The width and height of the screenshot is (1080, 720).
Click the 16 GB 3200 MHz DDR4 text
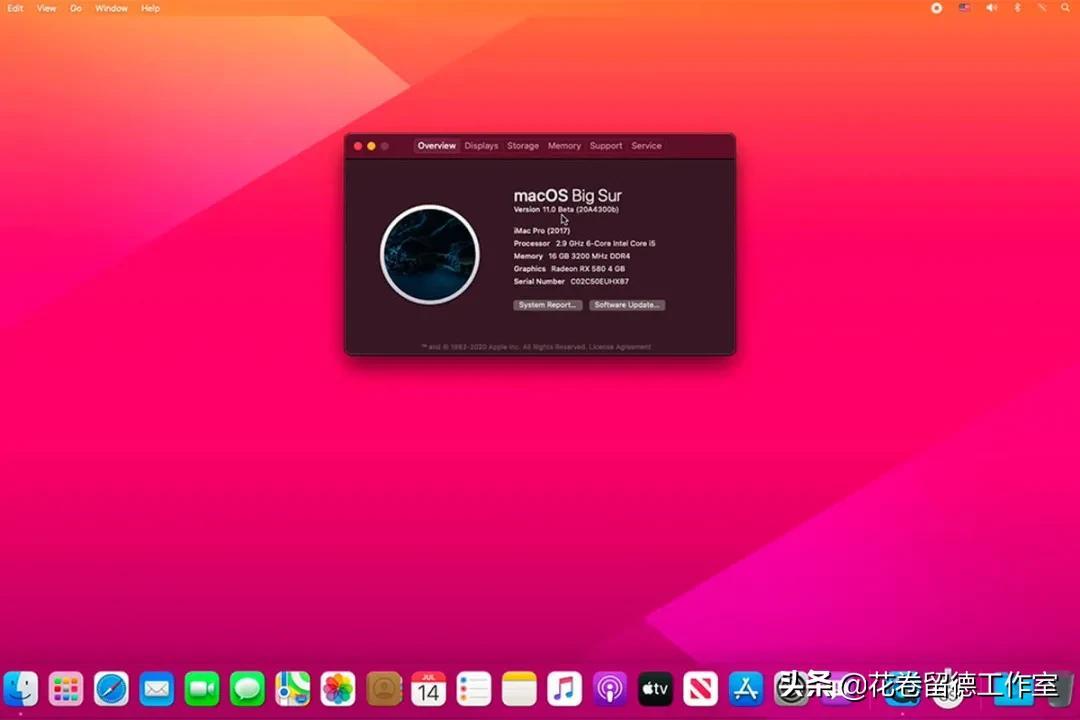[589, 256]
